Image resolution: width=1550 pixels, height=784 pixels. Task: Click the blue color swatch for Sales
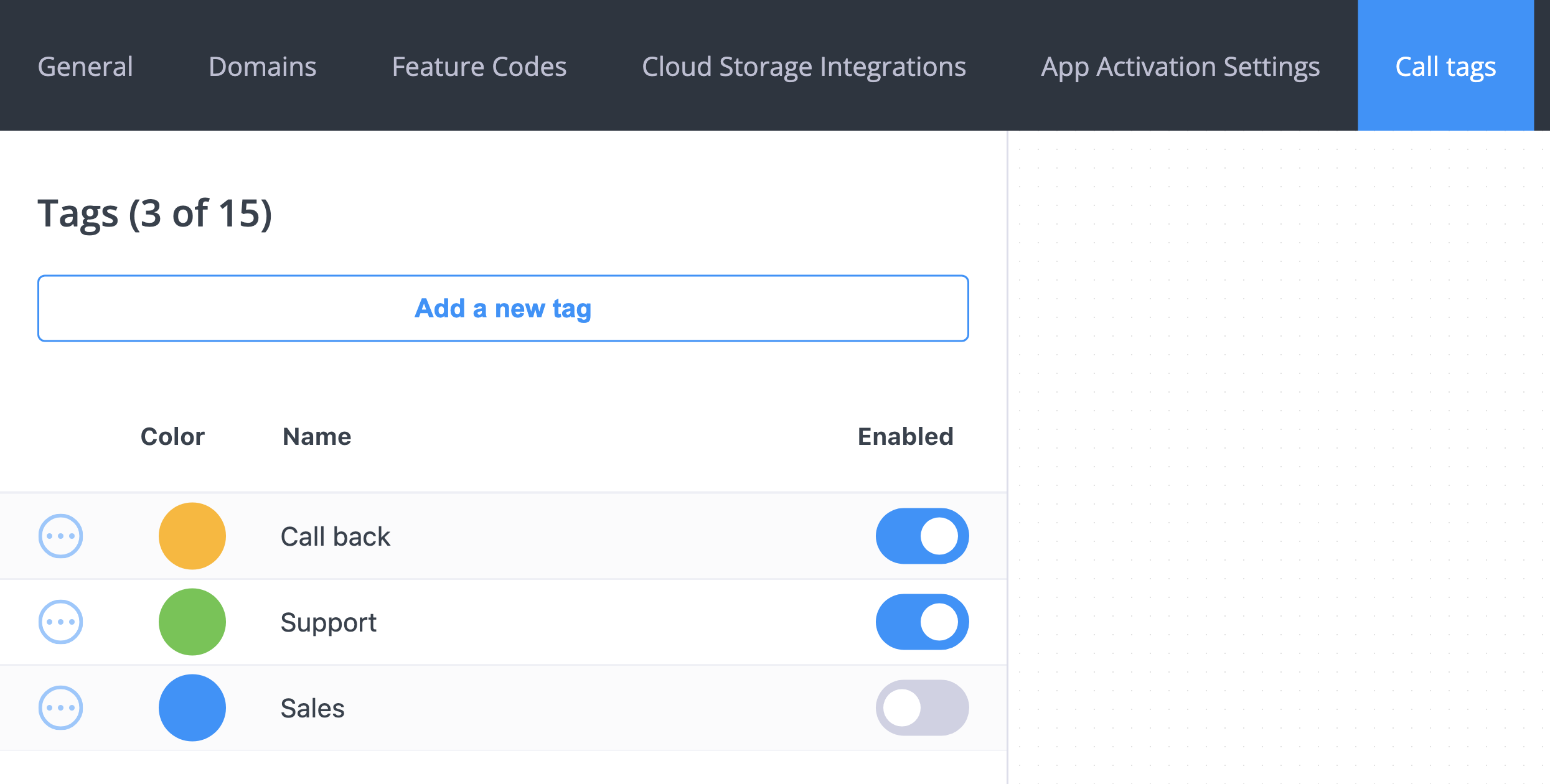pos(192,707)
